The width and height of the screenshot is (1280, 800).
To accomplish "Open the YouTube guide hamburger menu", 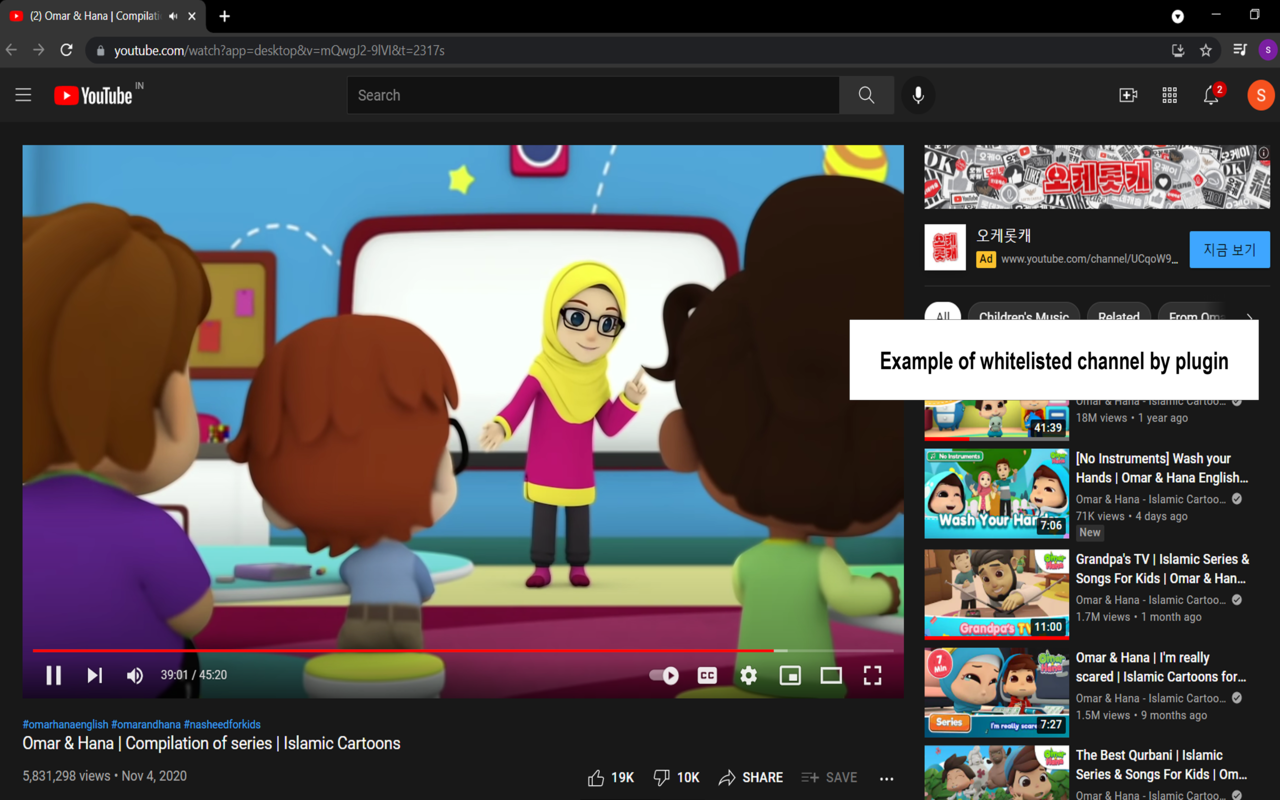I will (x=23, y=95).
